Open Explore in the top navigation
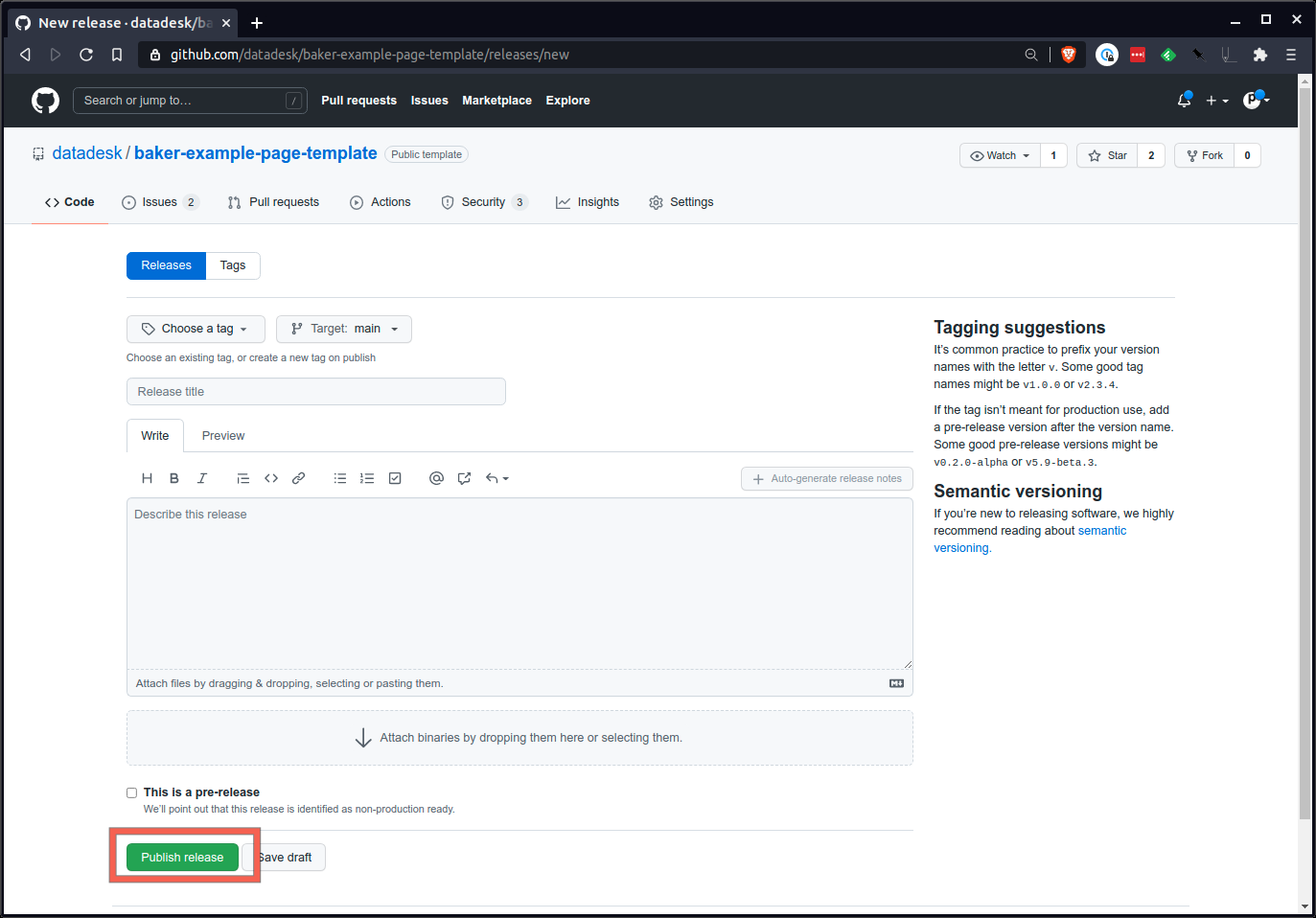Viewport: 1316px width, 918px height. click(567, 101)
